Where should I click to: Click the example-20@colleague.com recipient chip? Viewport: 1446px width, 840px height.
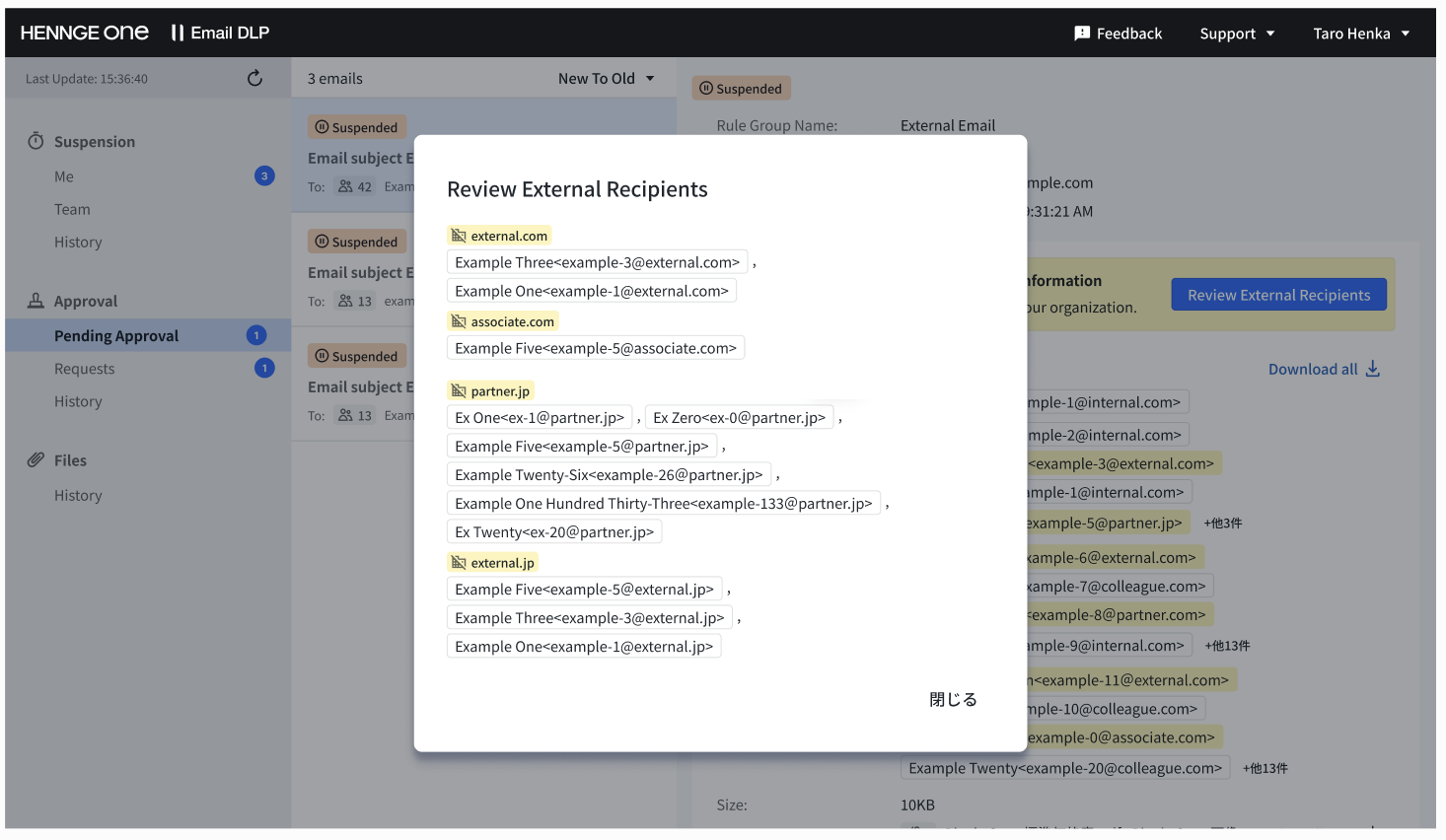(x=1065, y=767)
